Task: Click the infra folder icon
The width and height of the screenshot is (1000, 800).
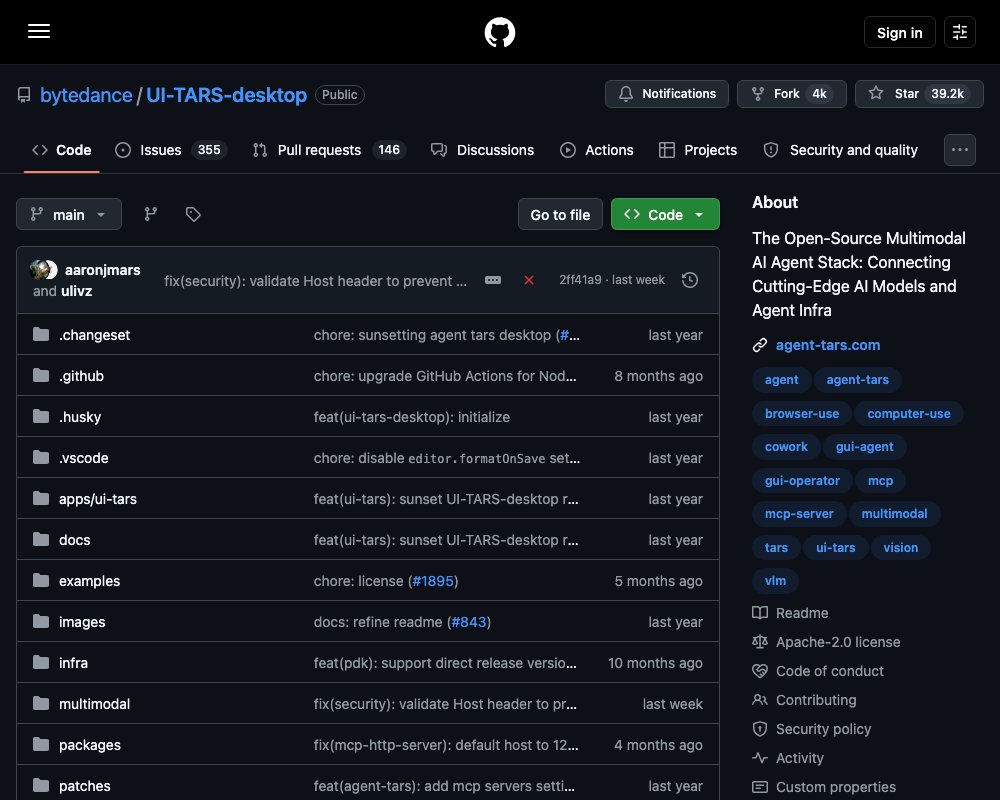Action: (41, 662)
